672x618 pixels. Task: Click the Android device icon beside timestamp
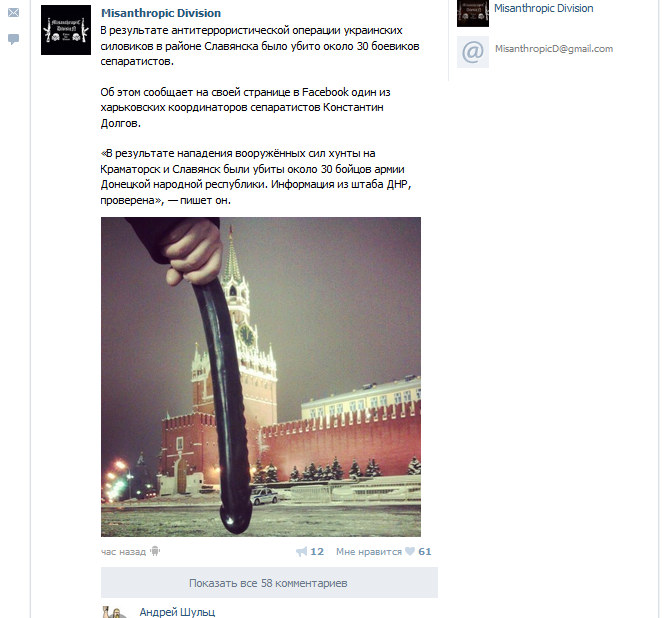pyautogui.click(x=155, y=552)
